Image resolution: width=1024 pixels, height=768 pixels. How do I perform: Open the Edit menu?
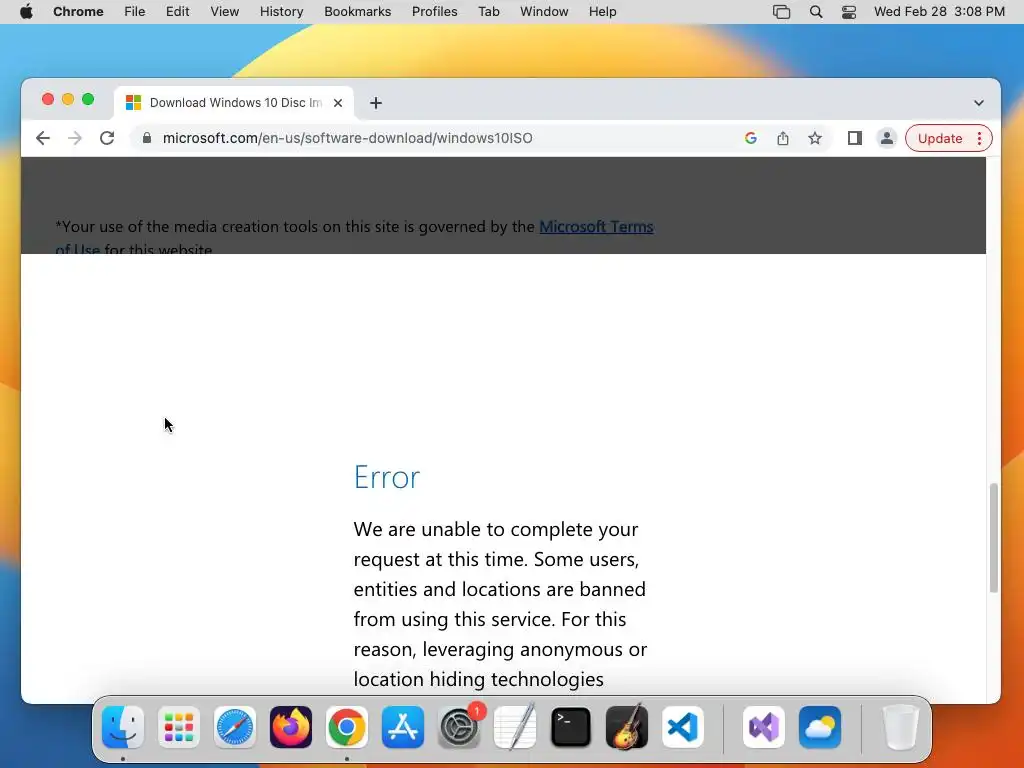tap(177, 11)
